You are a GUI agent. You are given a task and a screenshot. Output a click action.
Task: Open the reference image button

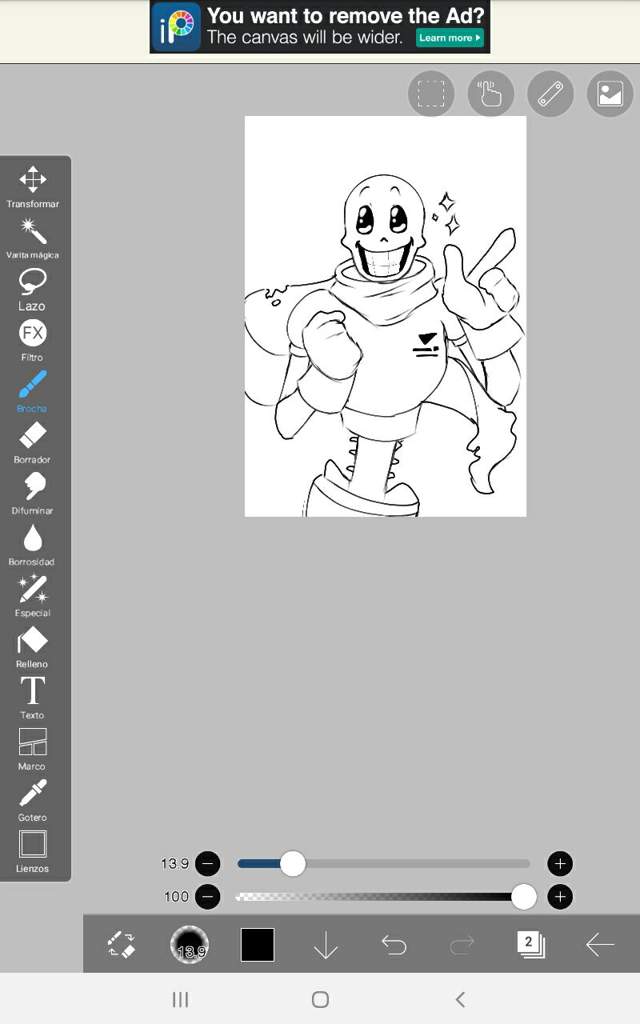[x=610, y=94]
